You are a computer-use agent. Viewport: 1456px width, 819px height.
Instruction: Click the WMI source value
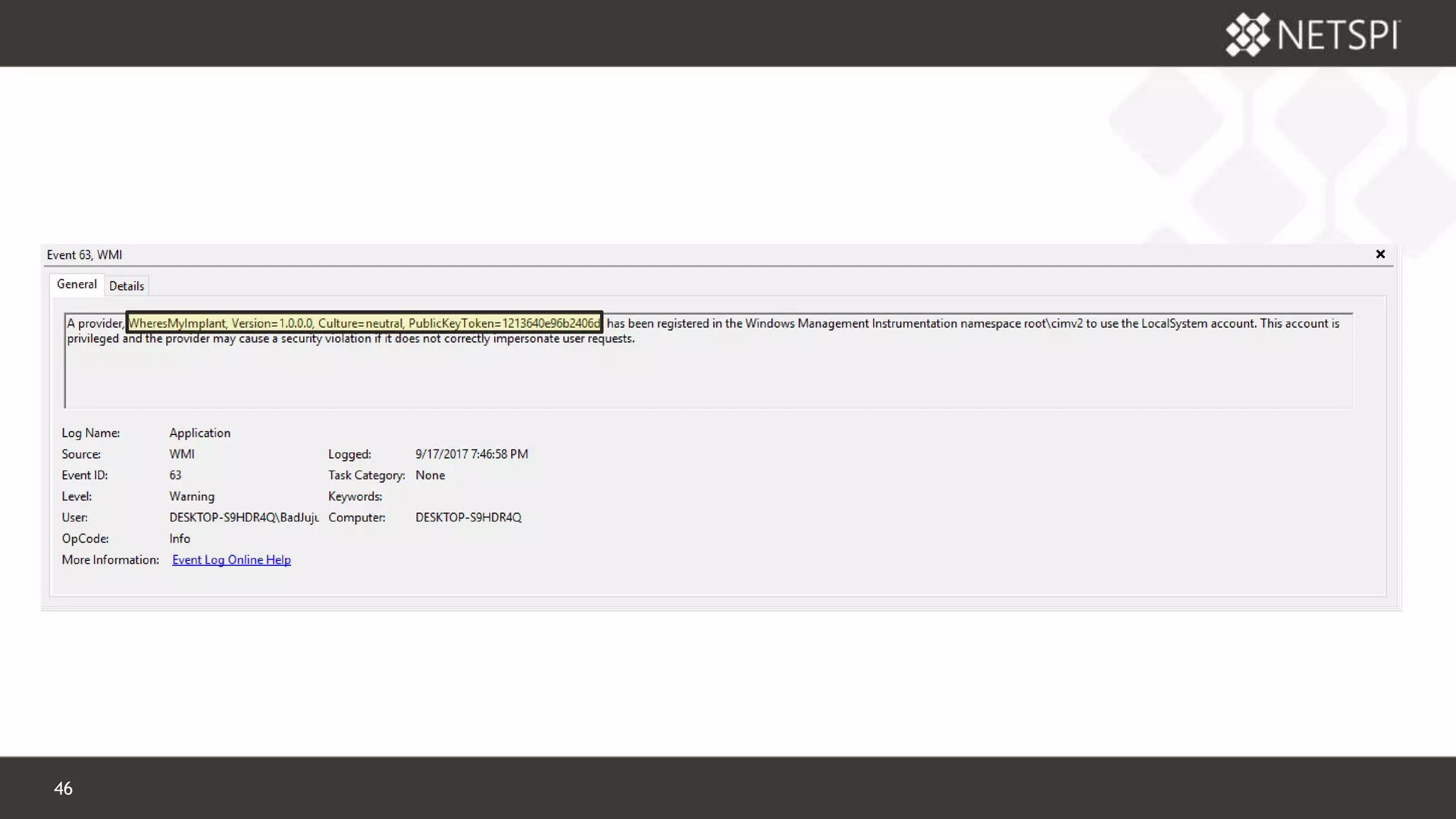[182, 454]
